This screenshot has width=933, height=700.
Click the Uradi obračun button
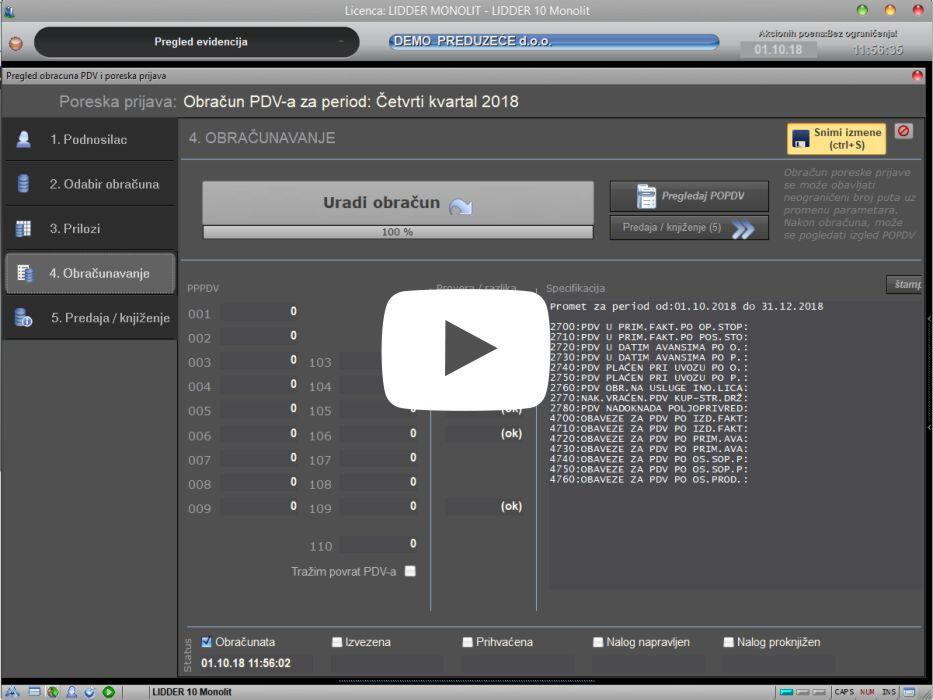click(x=397, y=203)
